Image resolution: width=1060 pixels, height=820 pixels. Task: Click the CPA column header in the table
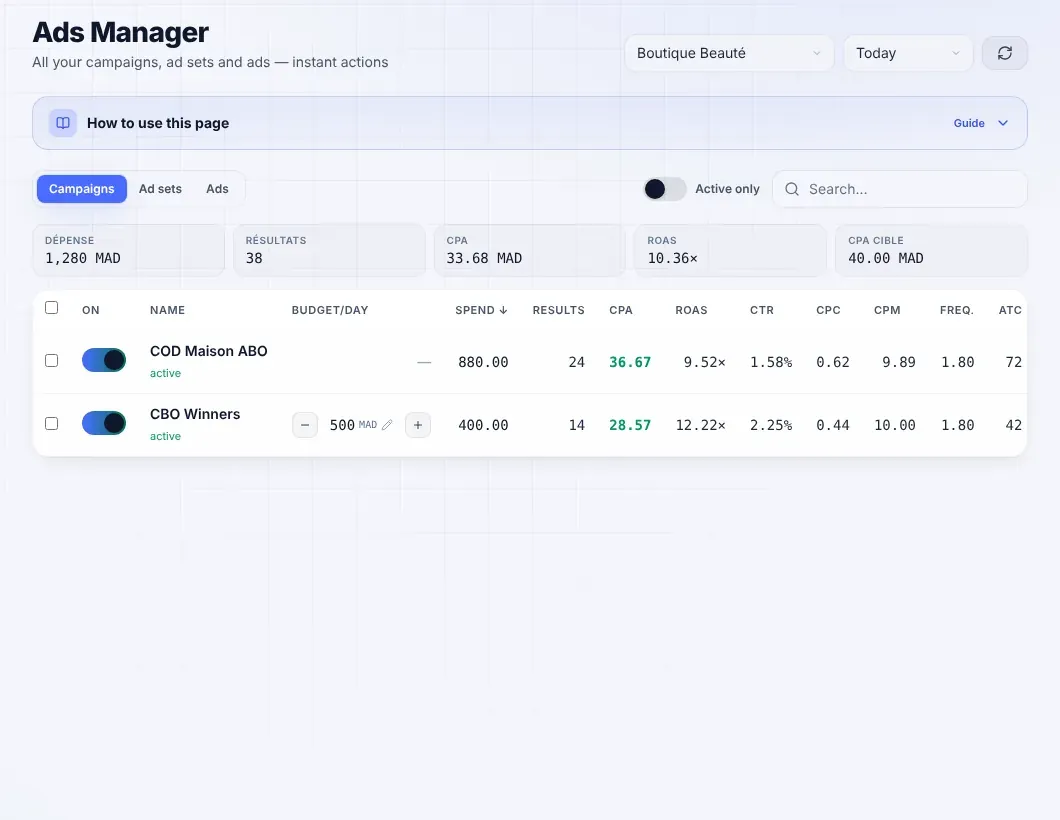click(621, 310)
